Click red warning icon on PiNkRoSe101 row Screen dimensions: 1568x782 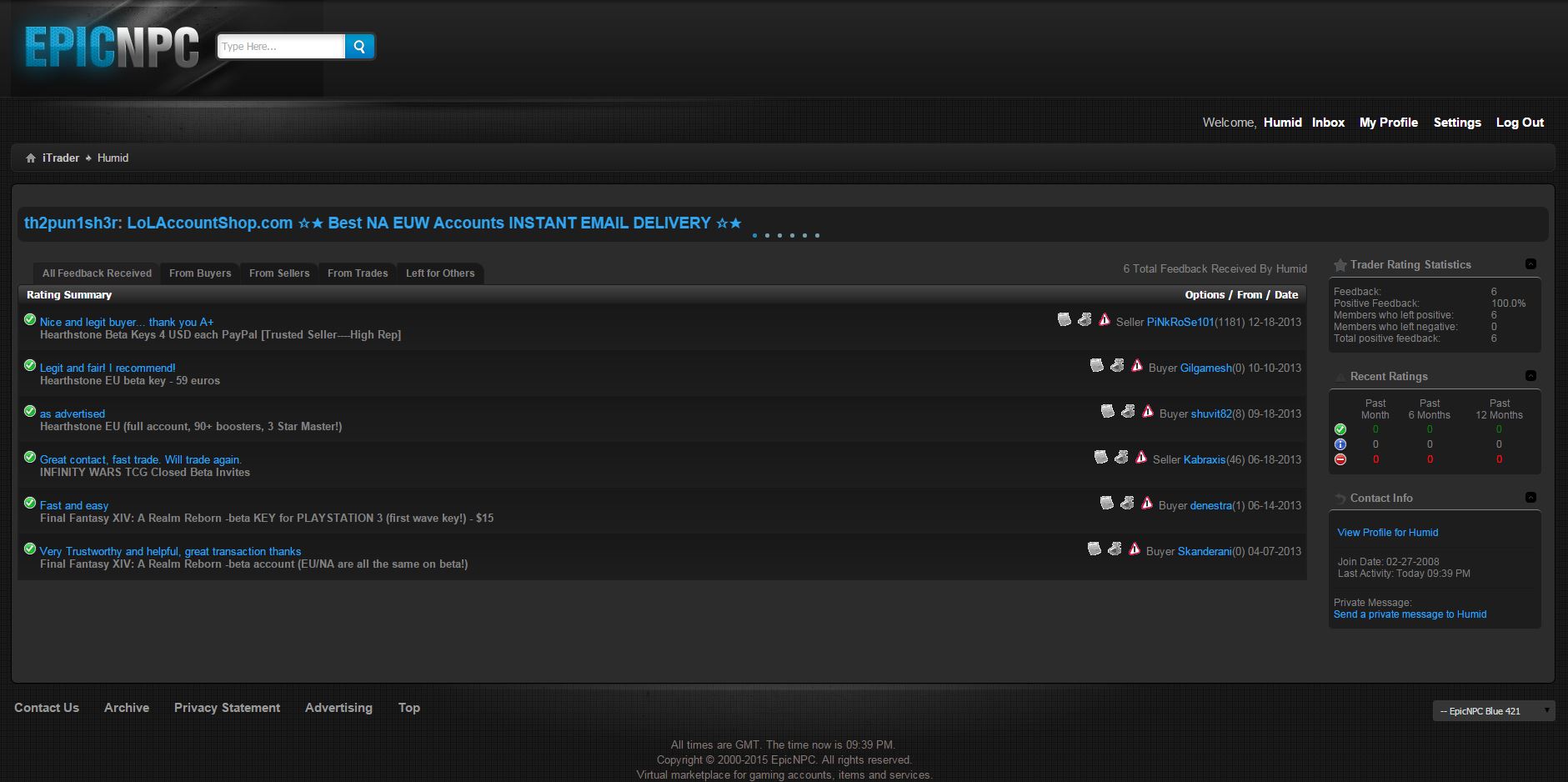(1105, 319)
